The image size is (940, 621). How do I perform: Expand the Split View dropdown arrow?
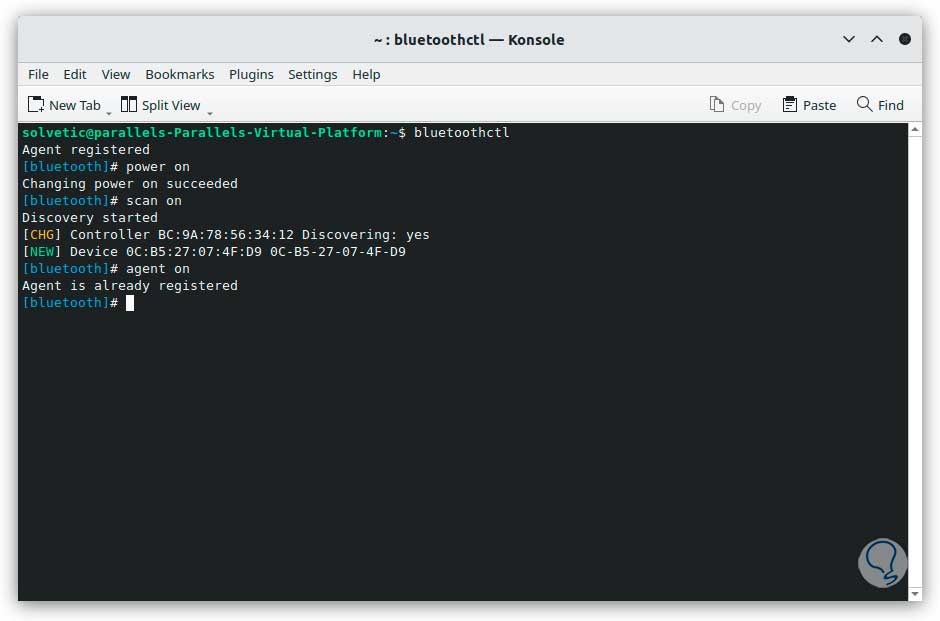pos(209,111)
